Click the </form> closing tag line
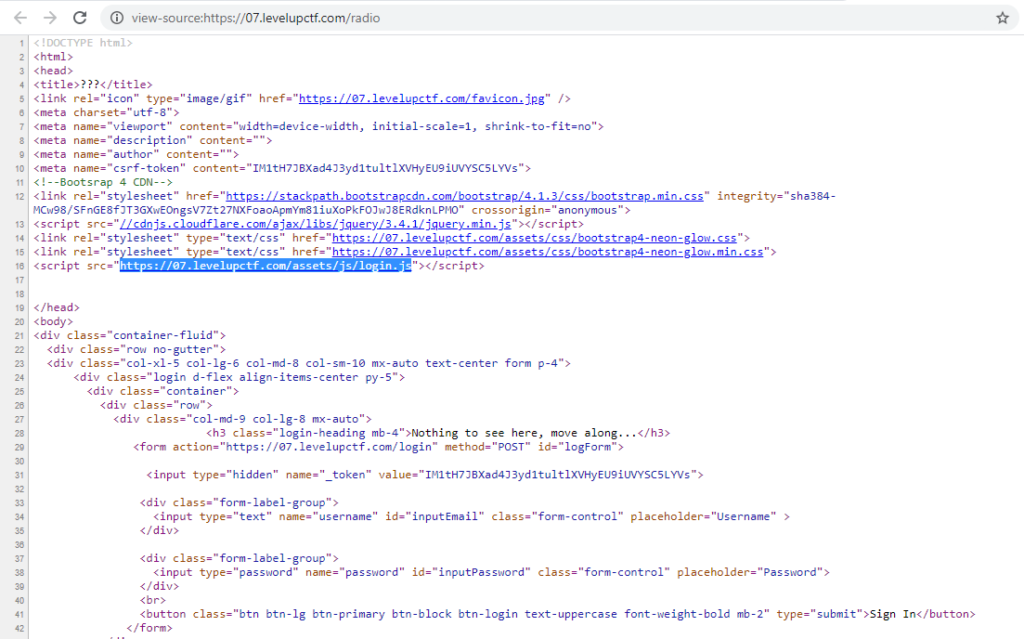Image resolution: width=1024 pixels, height=639 pixels. point(150,628)
